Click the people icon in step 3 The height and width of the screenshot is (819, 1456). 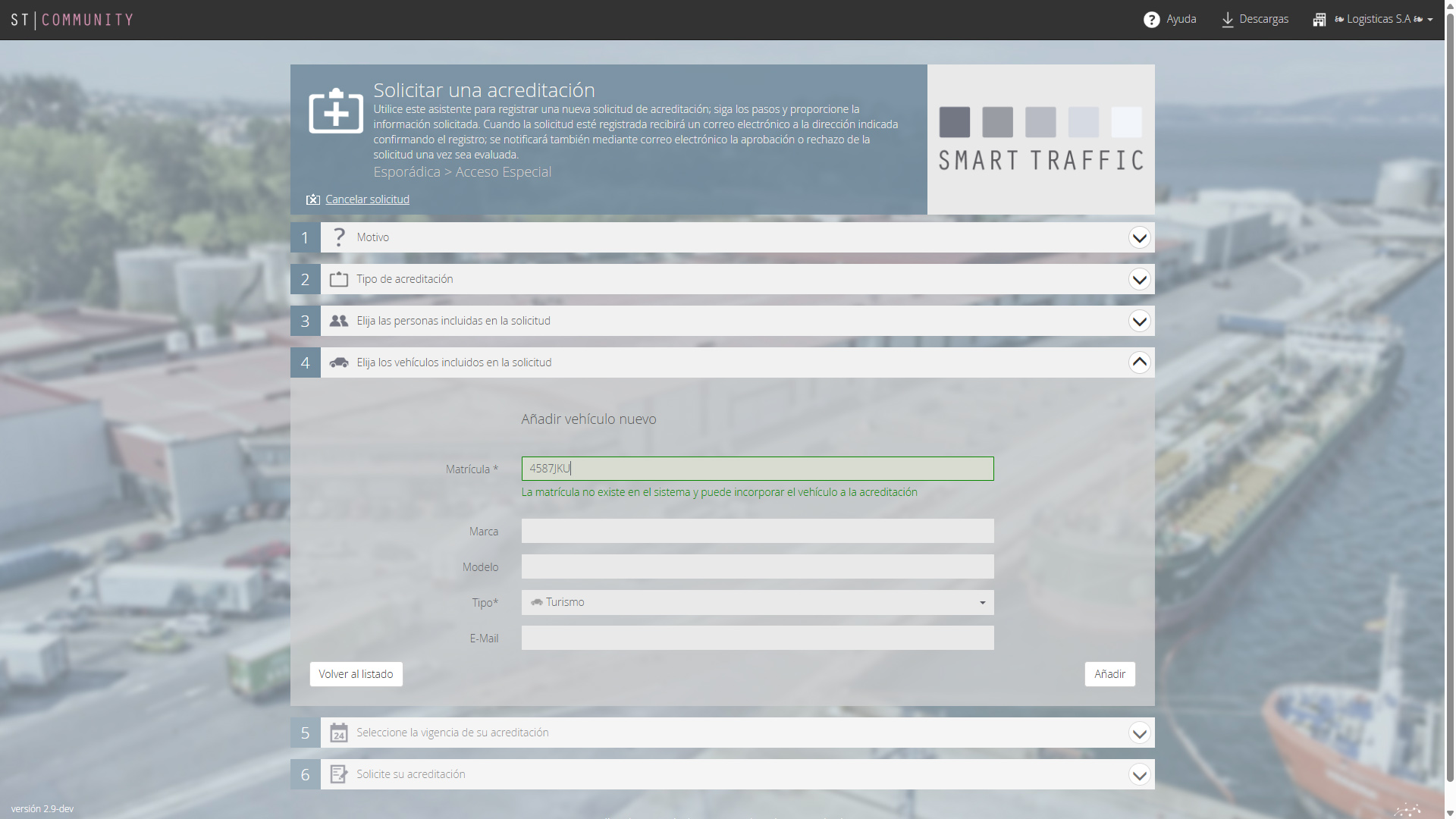tap(339, 321)
